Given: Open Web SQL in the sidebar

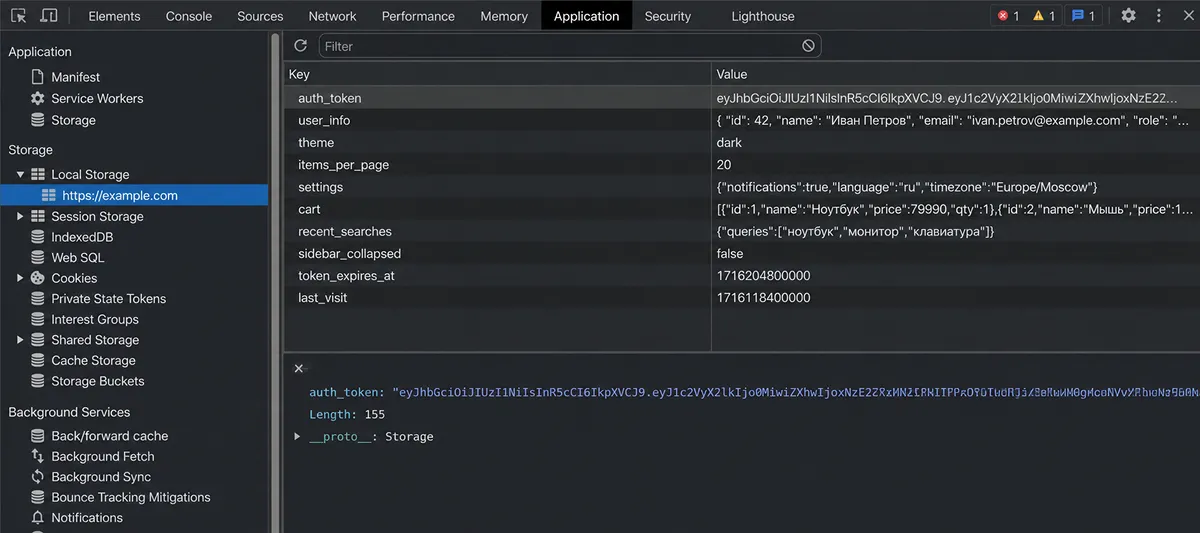Looking at the screenshot, I should [x=77, y=257].
